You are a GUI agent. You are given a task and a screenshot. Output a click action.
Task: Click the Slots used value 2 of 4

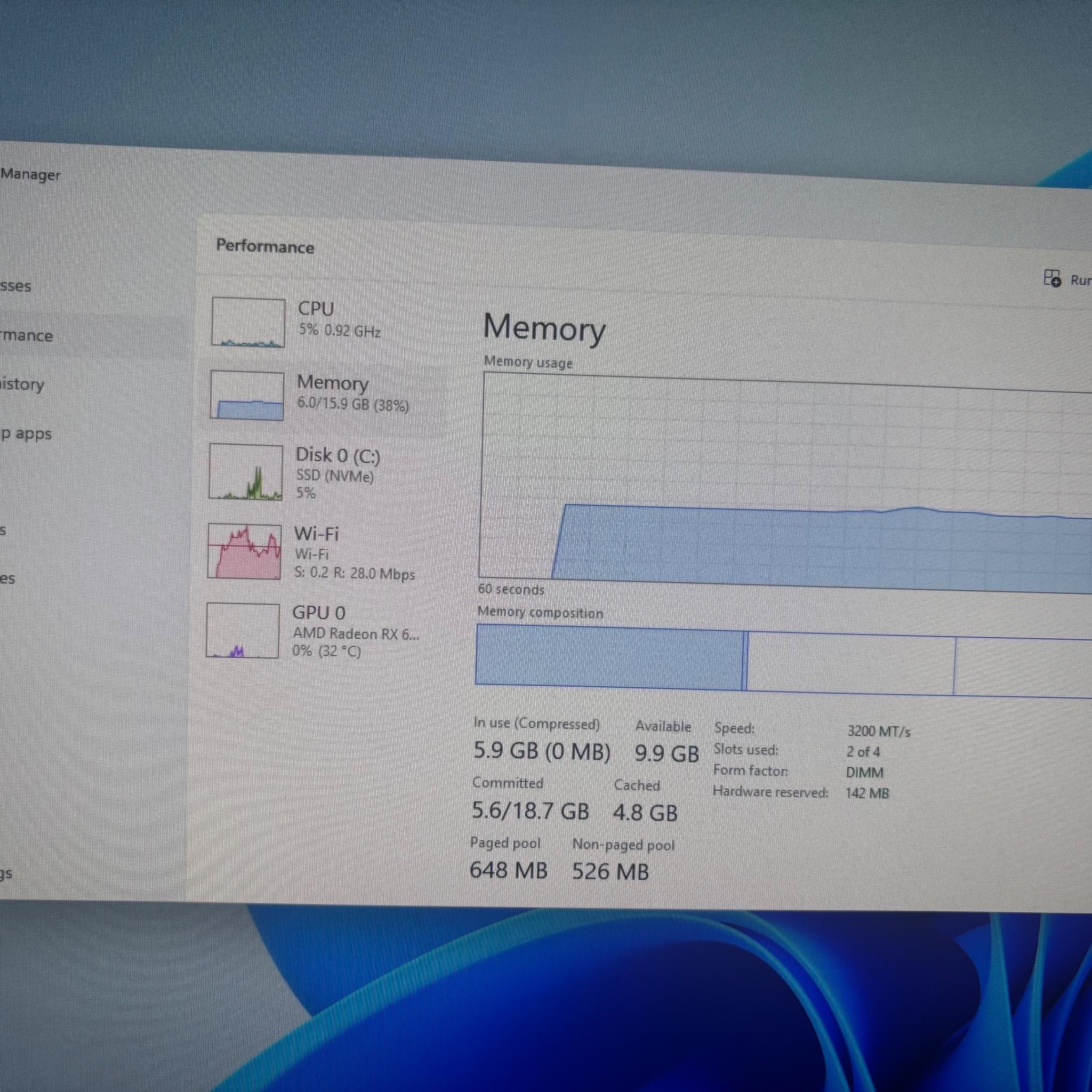[863, 752]
